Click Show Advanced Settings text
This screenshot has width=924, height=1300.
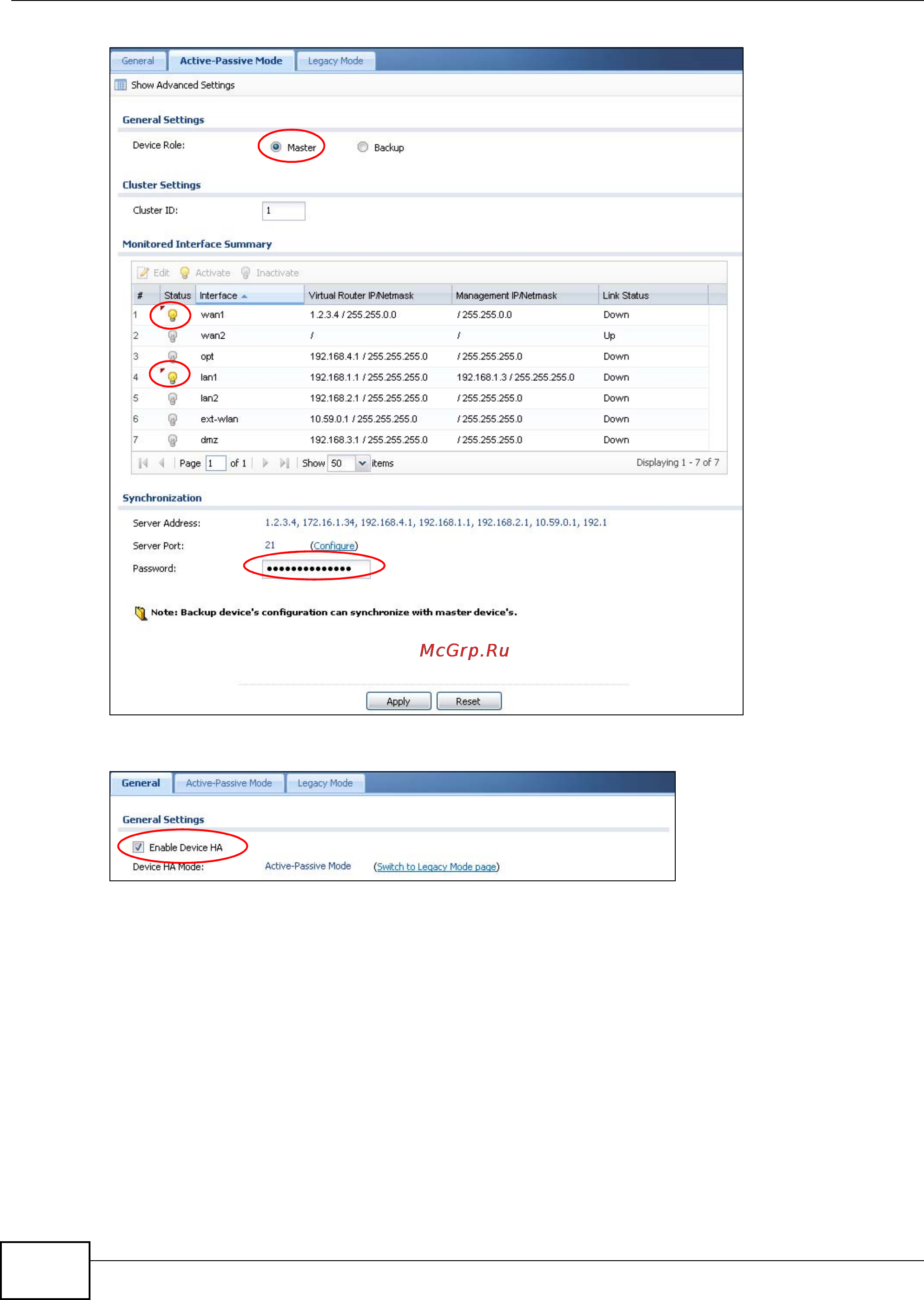(183, 85)
